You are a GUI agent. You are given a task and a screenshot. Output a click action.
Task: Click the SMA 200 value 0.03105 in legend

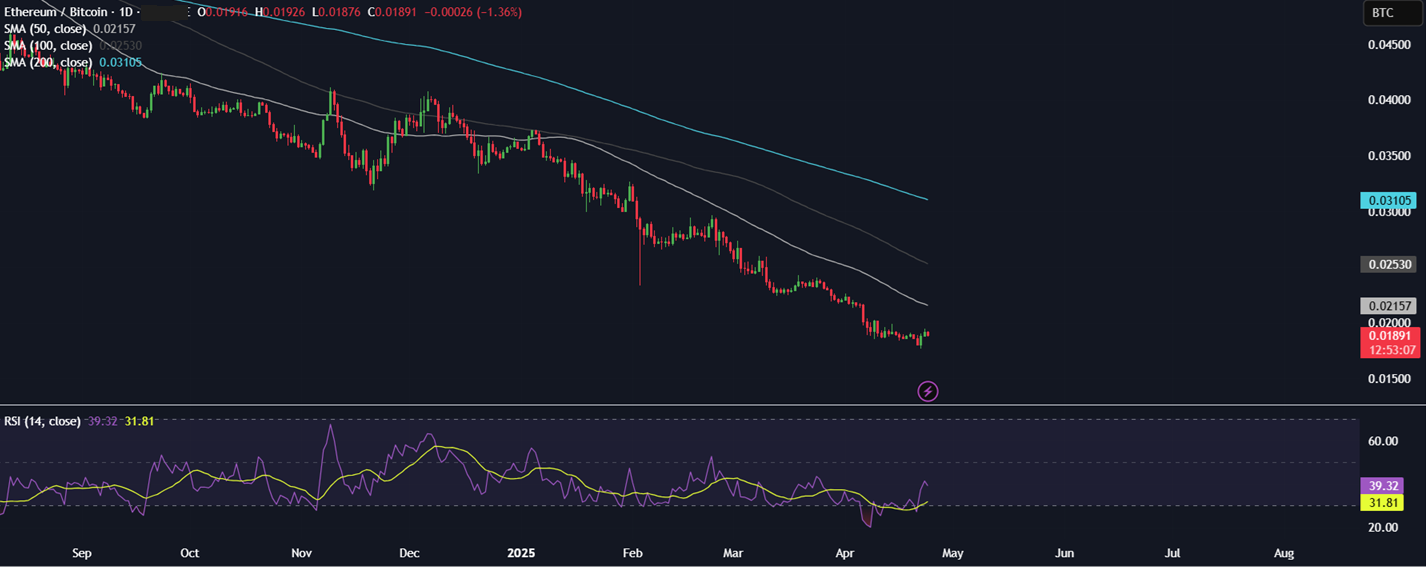pos(120,63)
